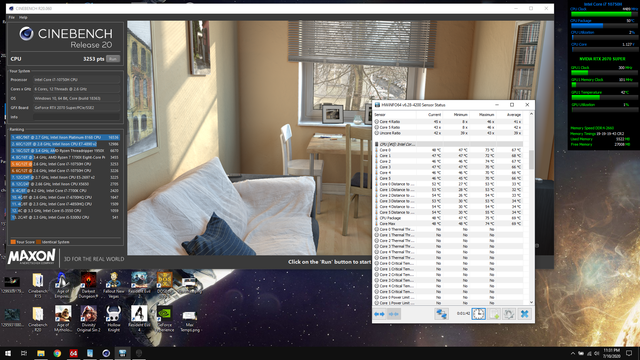The width and height of the screenshot is (640, 360).
Task: Click the HWiNFO vertical scrollbar thumb
Action: click(x=531, y=160)
